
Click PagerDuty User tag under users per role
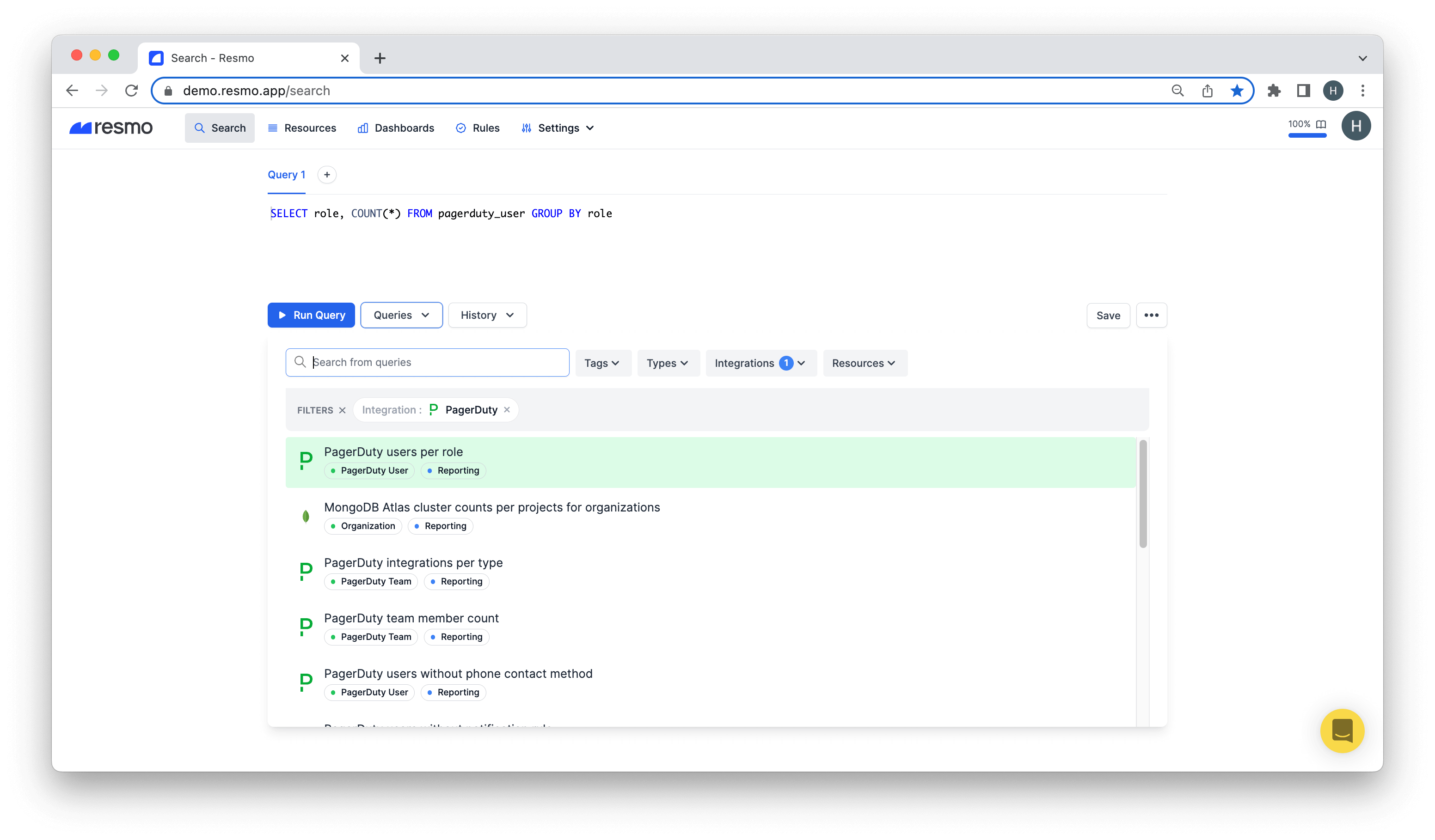click(369, 471)
